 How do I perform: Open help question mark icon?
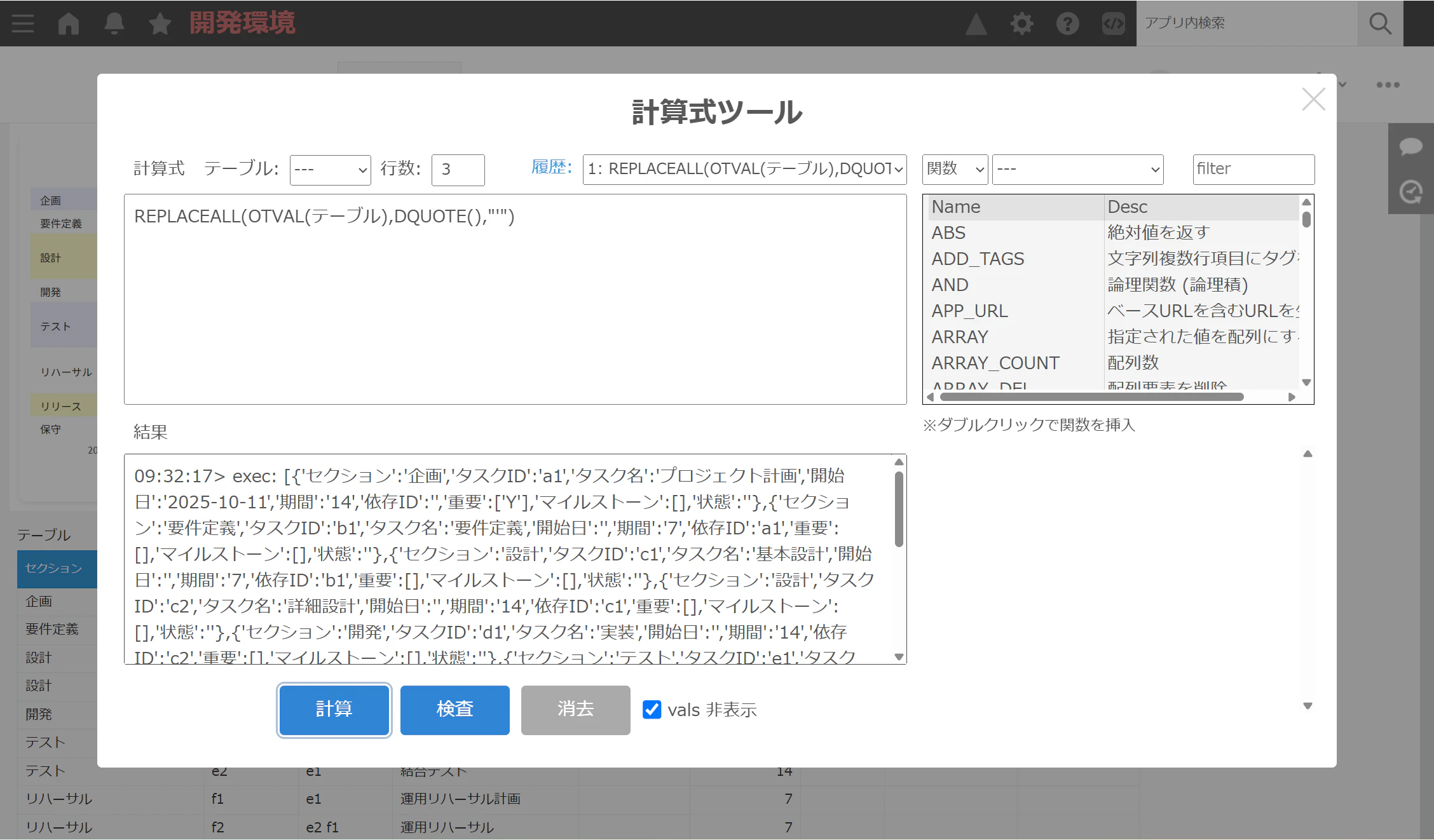coord(1068,24)
